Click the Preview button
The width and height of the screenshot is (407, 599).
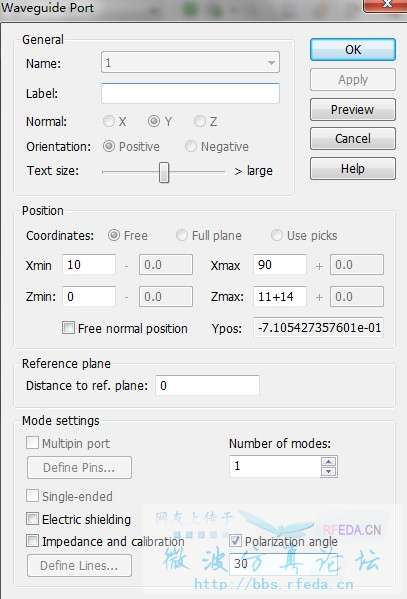[352, 110]
